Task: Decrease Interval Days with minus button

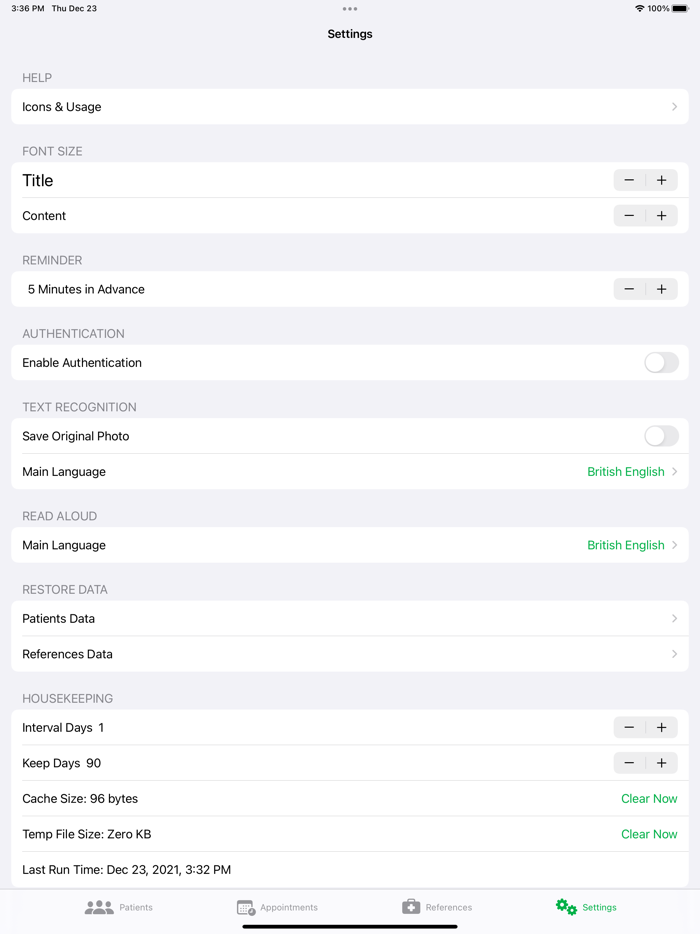Action: [629, 728]
